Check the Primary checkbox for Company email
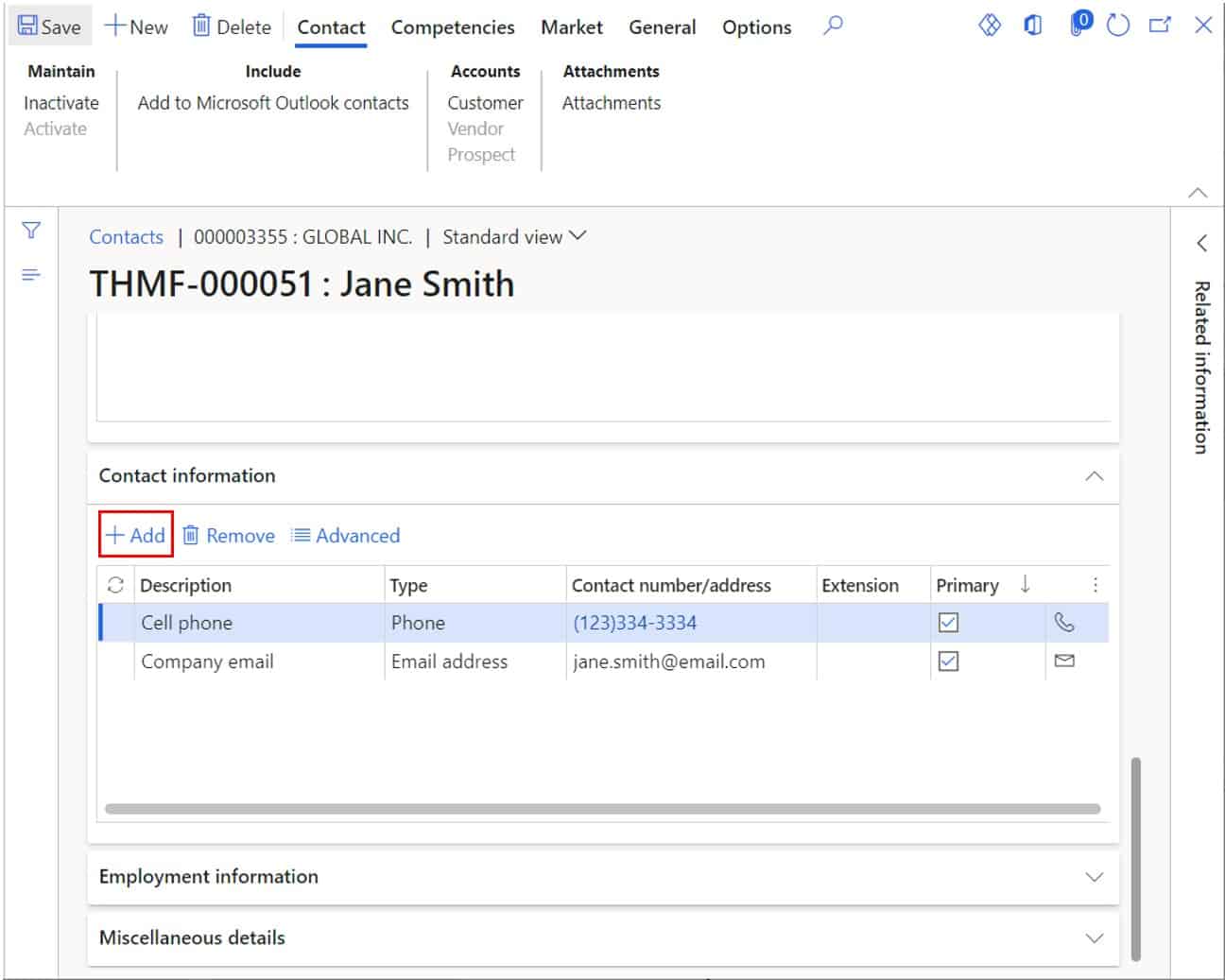The image size is (1225, 980). tap(948, 662)
